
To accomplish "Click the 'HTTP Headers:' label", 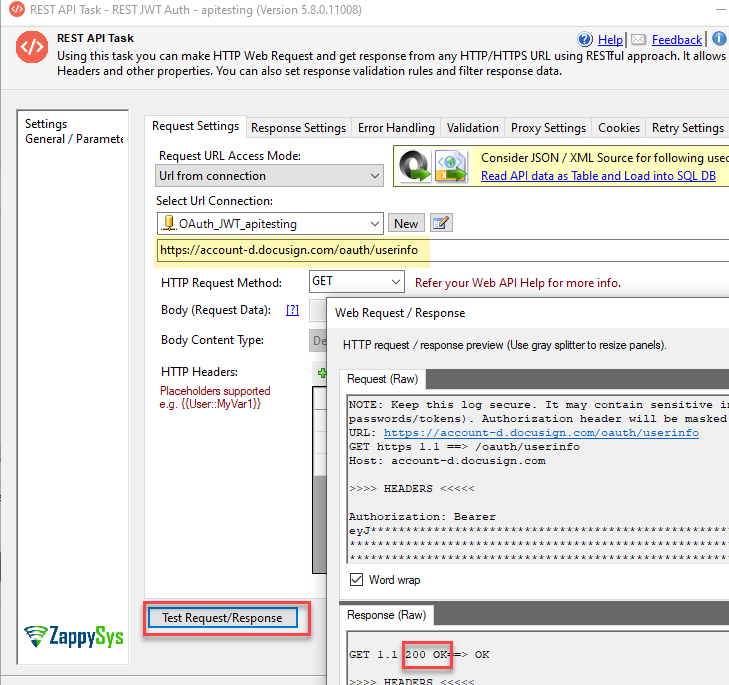I will [x=199, y=372].
